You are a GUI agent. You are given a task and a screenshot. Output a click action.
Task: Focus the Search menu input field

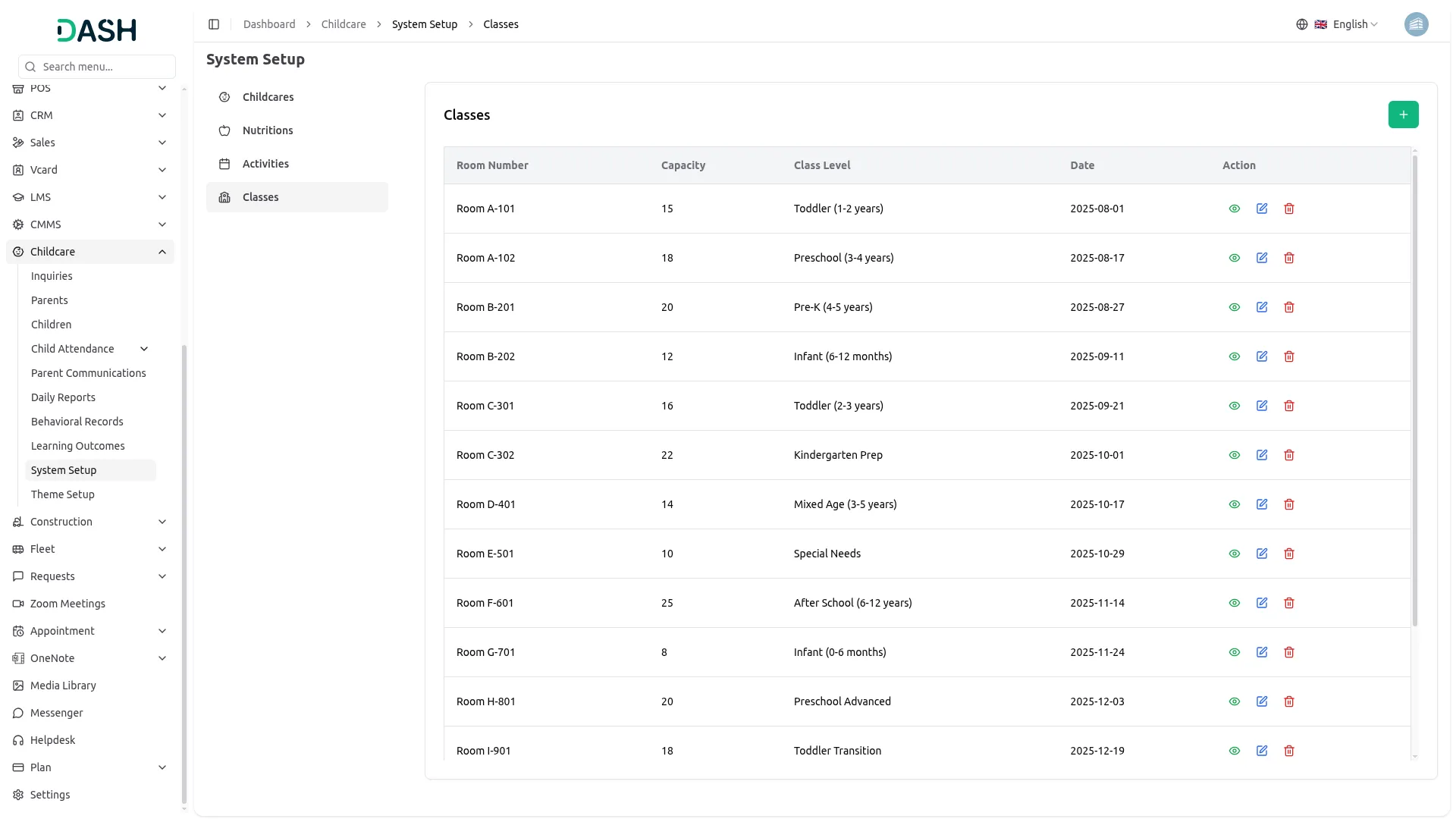coord(97,67)
